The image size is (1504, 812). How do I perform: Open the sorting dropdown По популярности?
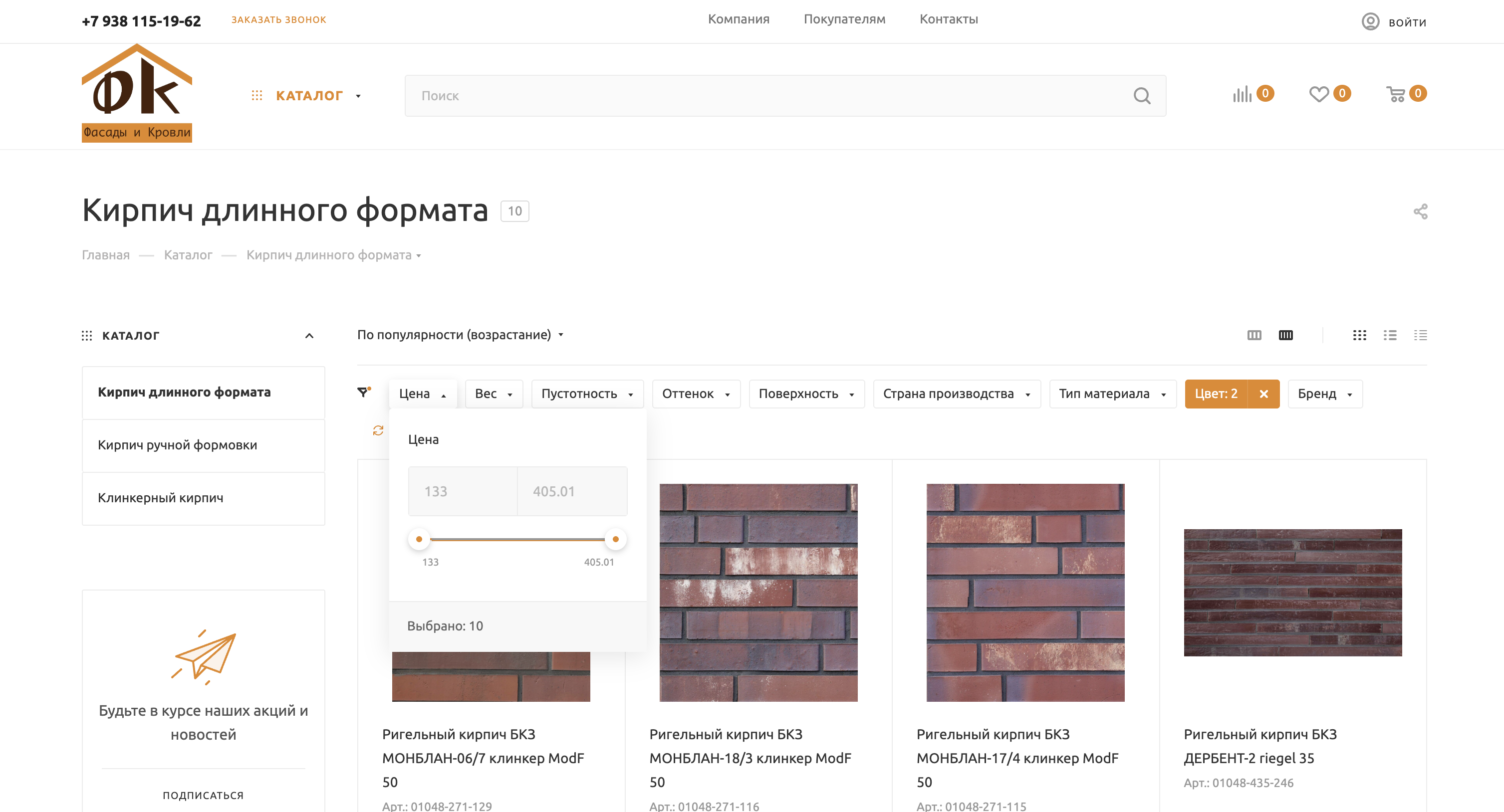pos(460,335)
